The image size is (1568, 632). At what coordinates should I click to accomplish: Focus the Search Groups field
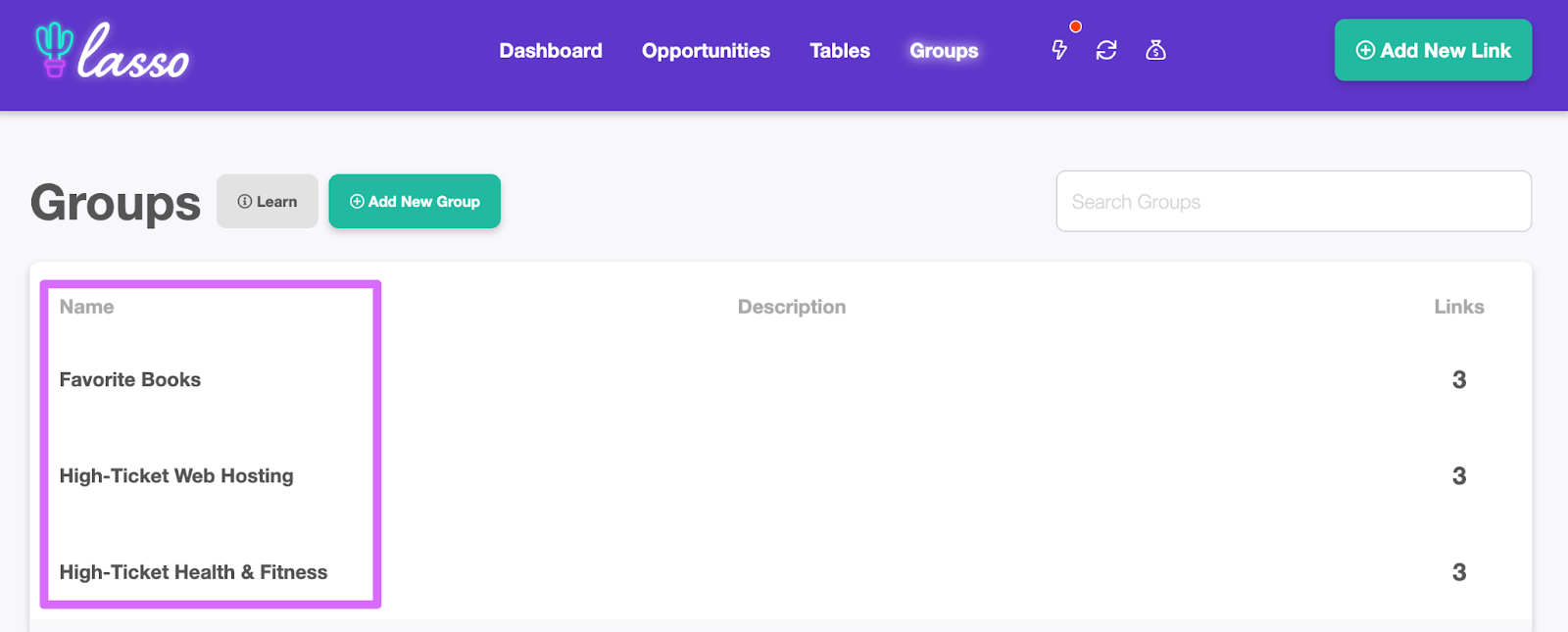[x=1294, y=201]
